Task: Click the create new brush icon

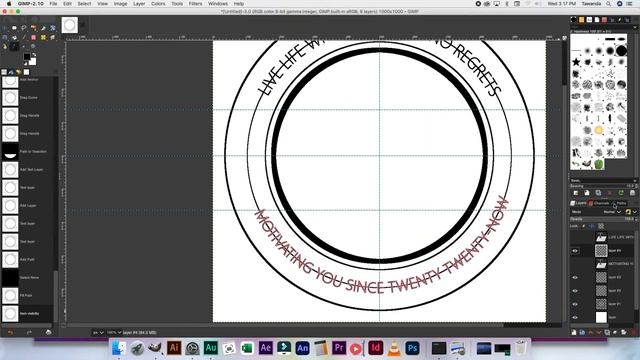Action: tap(587, 193)
